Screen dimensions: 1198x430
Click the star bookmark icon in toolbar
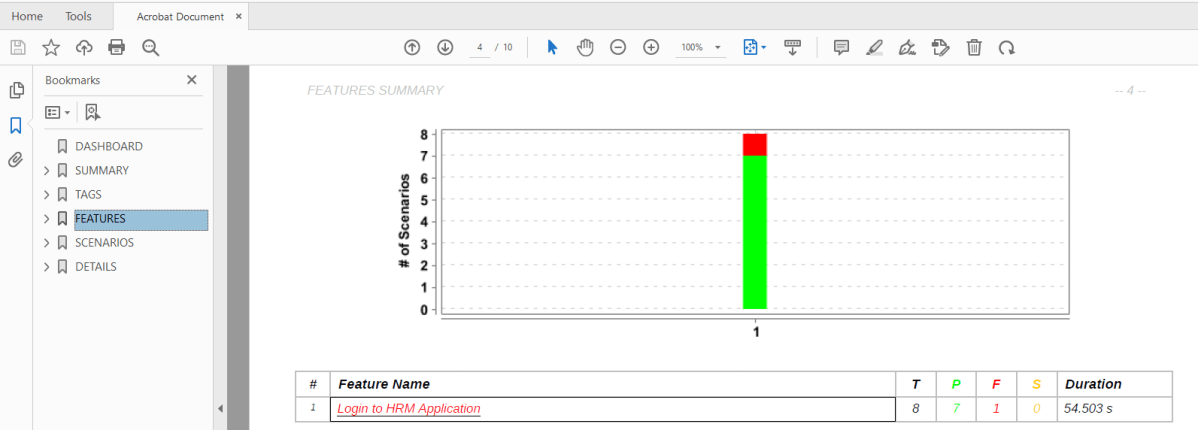tap(51, 47)
